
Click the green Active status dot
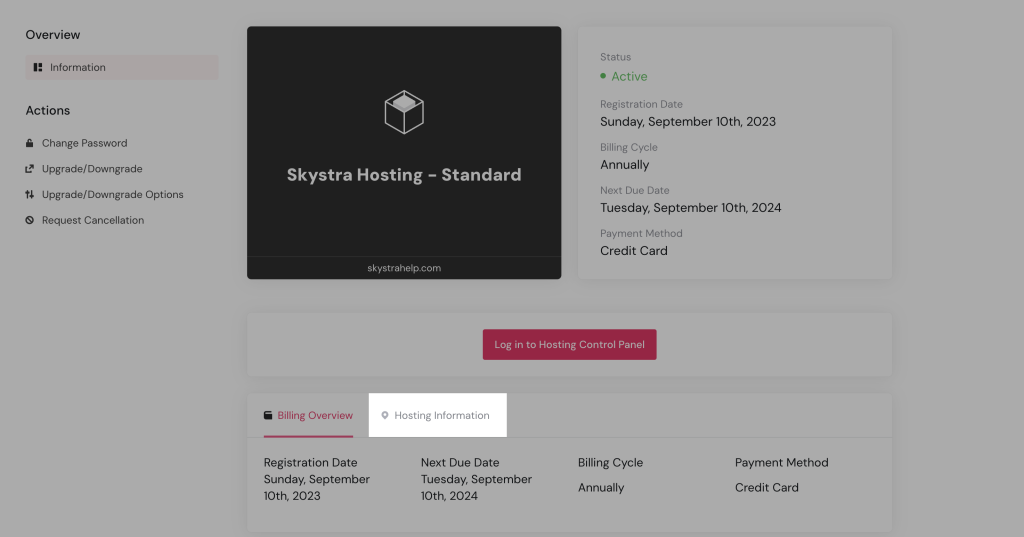603,77
